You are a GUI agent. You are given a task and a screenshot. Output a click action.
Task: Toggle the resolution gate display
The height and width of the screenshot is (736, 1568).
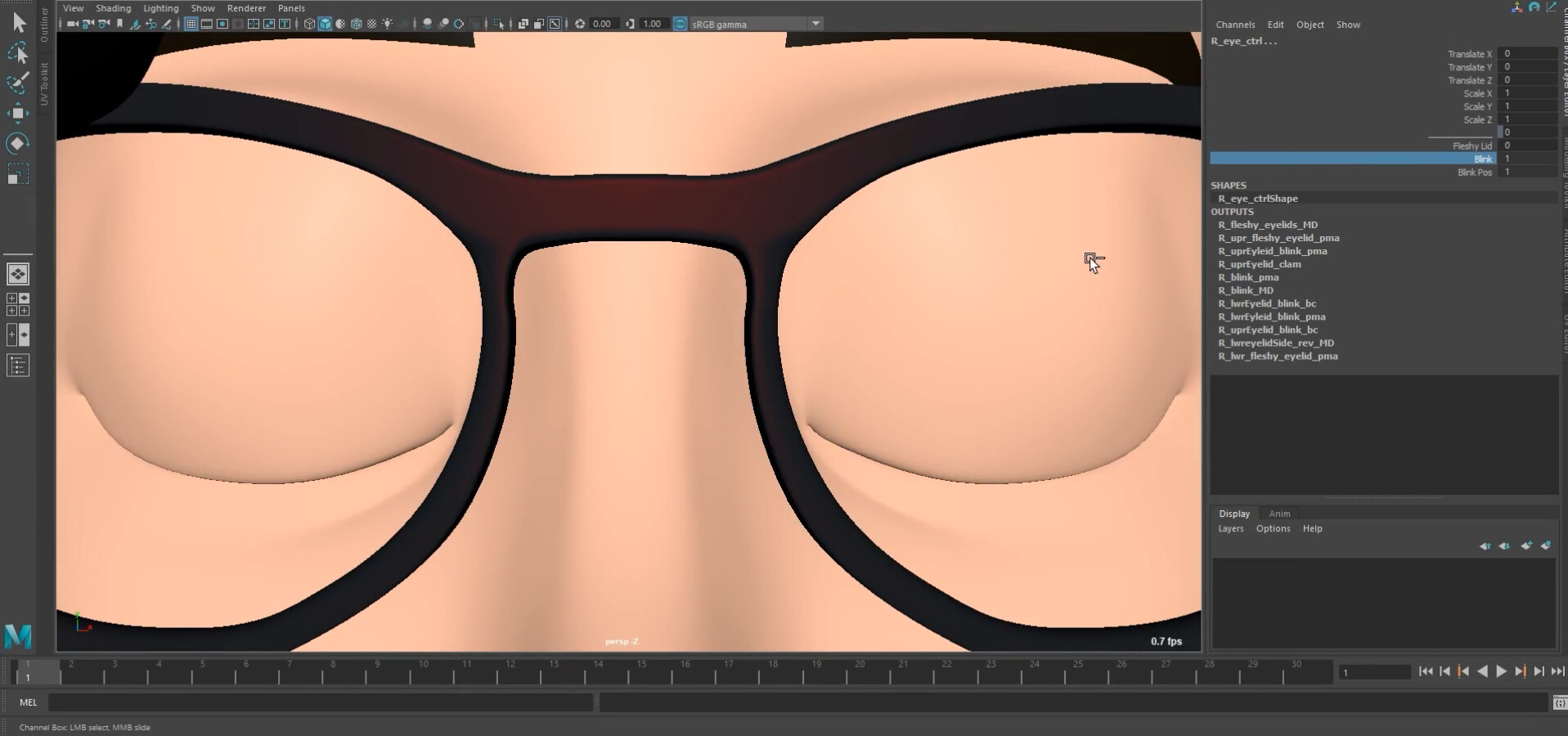point(222,24)
